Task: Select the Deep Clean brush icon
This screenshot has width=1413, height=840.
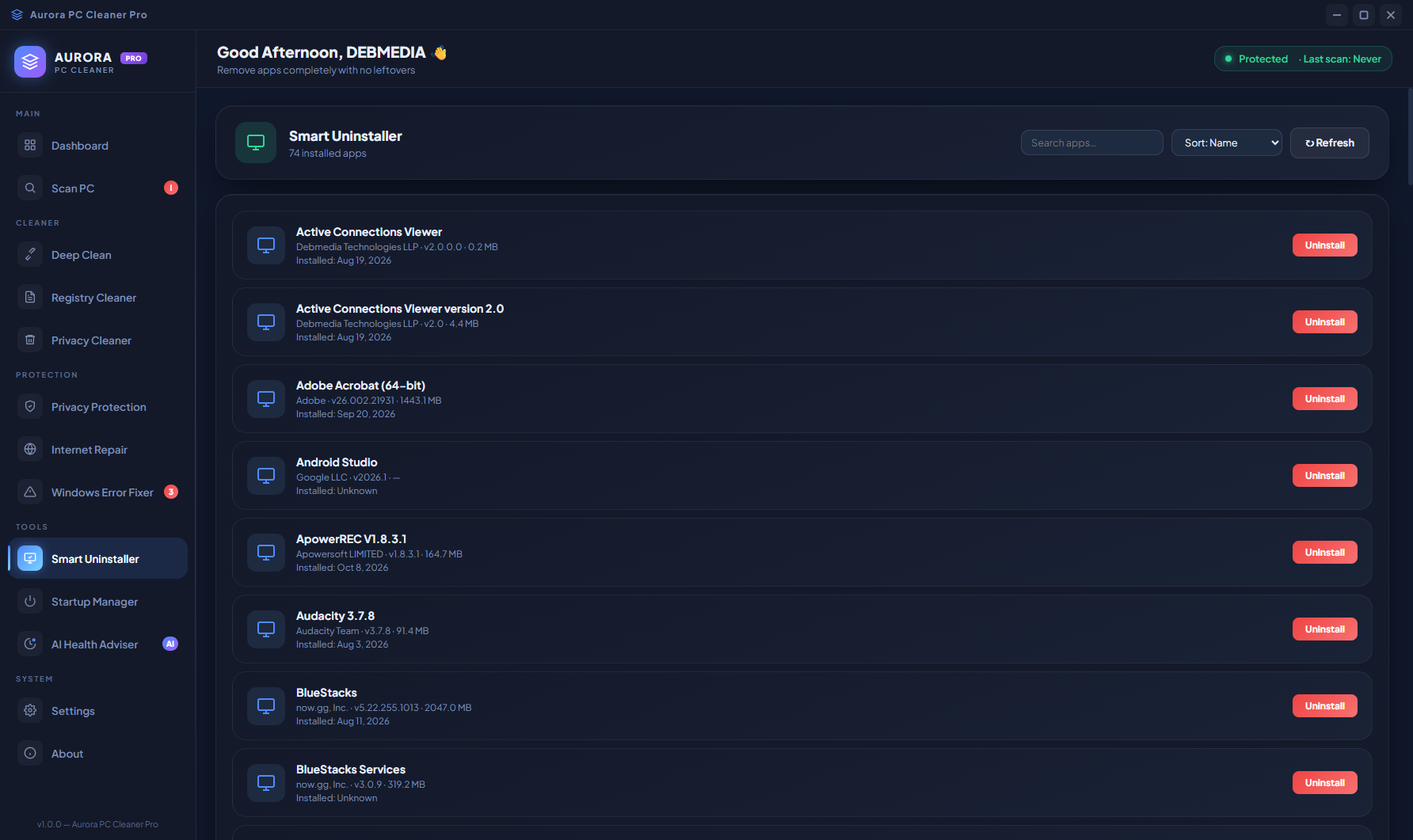Action: [x=30, y=255]
